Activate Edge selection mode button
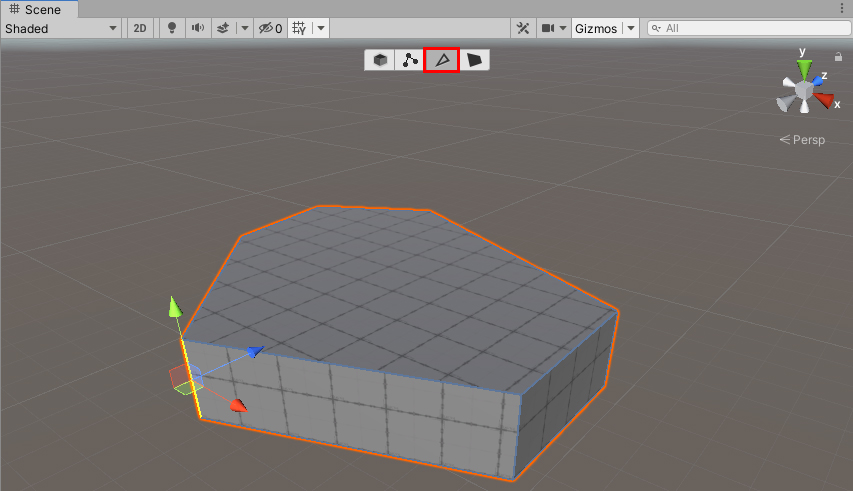 coord(441,60)
